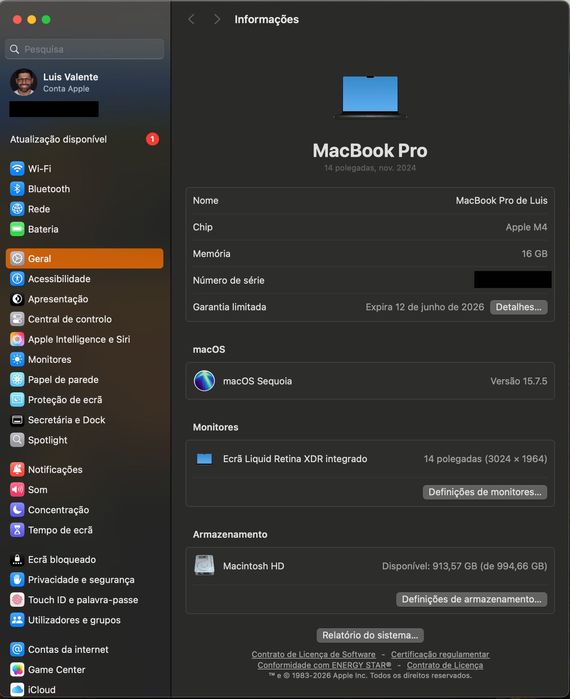Screen dimensions: 570x699
Task: Click the macOS Sequoia logo icon
Action: [x=205, y=381]
